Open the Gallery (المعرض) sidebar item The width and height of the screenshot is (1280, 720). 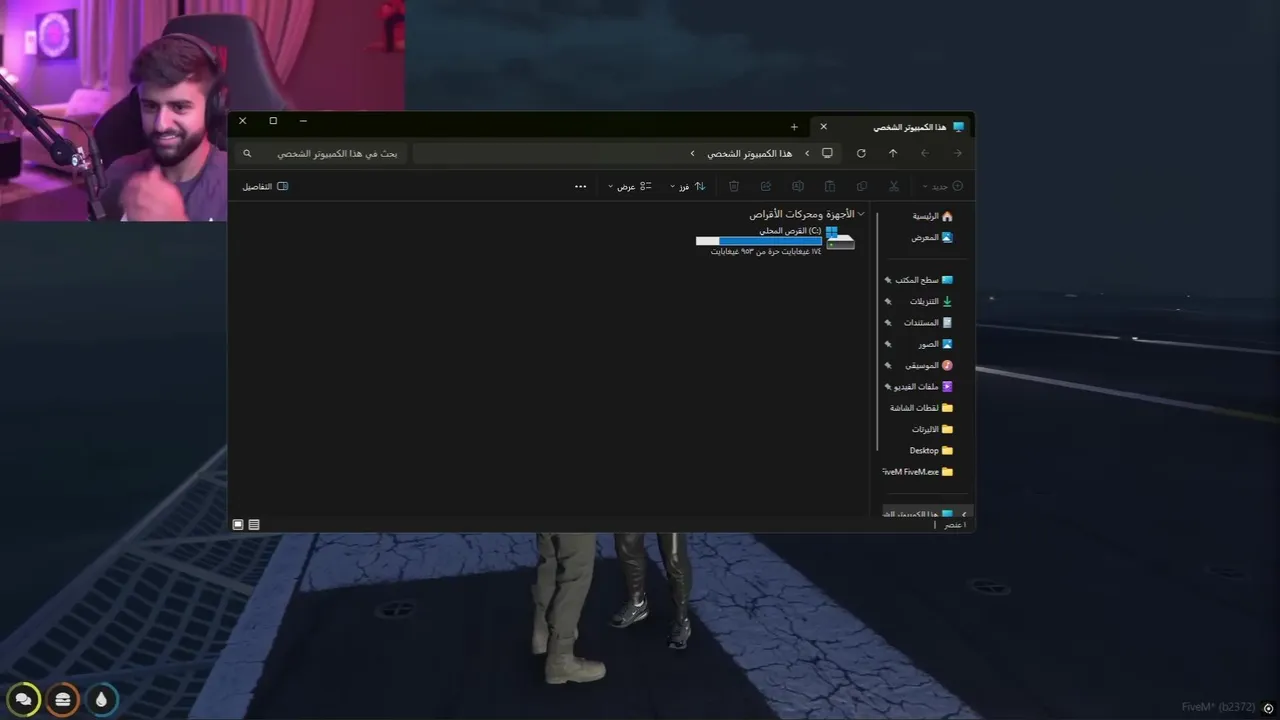932,238
